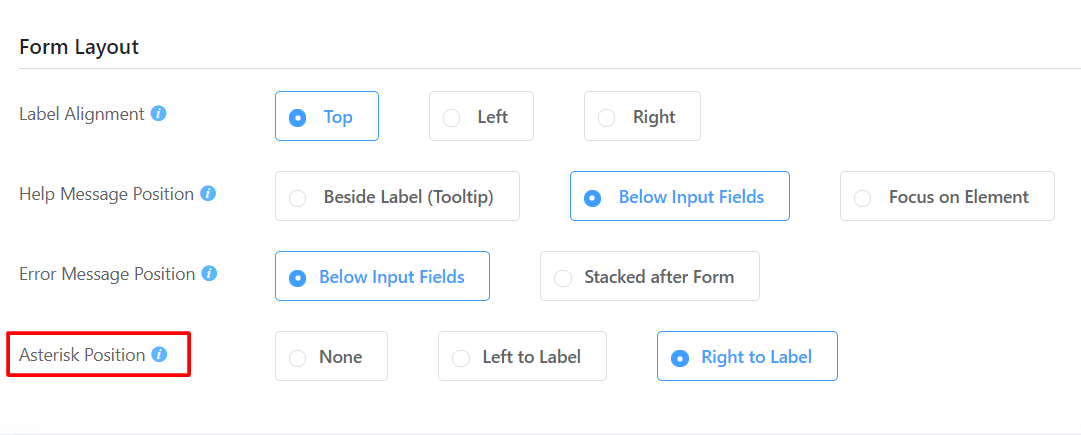Pick Below Input Fields for error message
Viewport: 1081px width, 435px height.
(x=383, y=276)
